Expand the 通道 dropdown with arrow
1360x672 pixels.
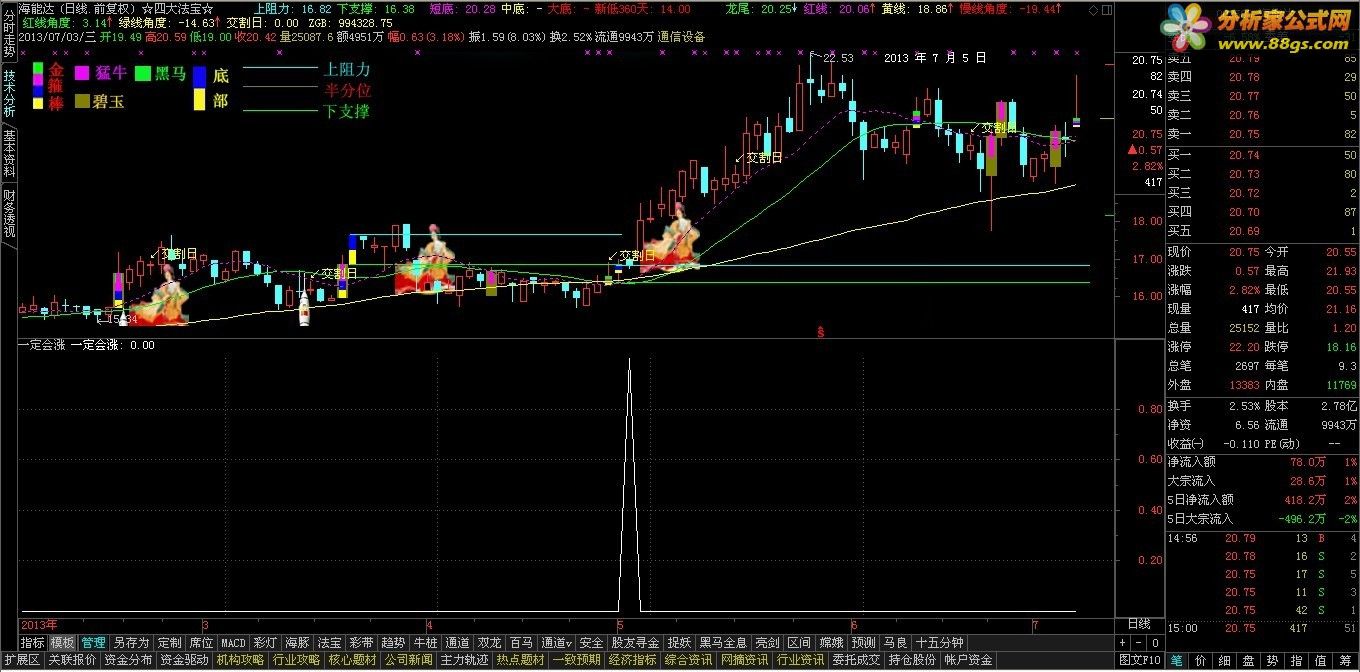[556, 642]
